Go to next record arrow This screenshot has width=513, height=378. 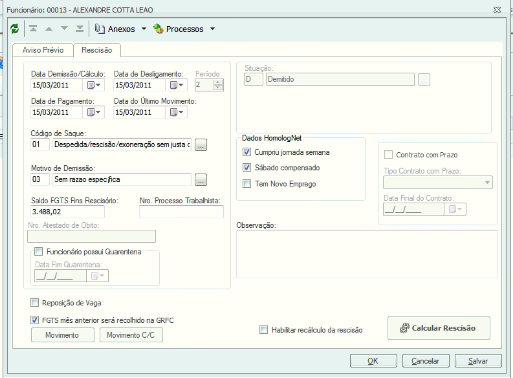coord(64,29)
